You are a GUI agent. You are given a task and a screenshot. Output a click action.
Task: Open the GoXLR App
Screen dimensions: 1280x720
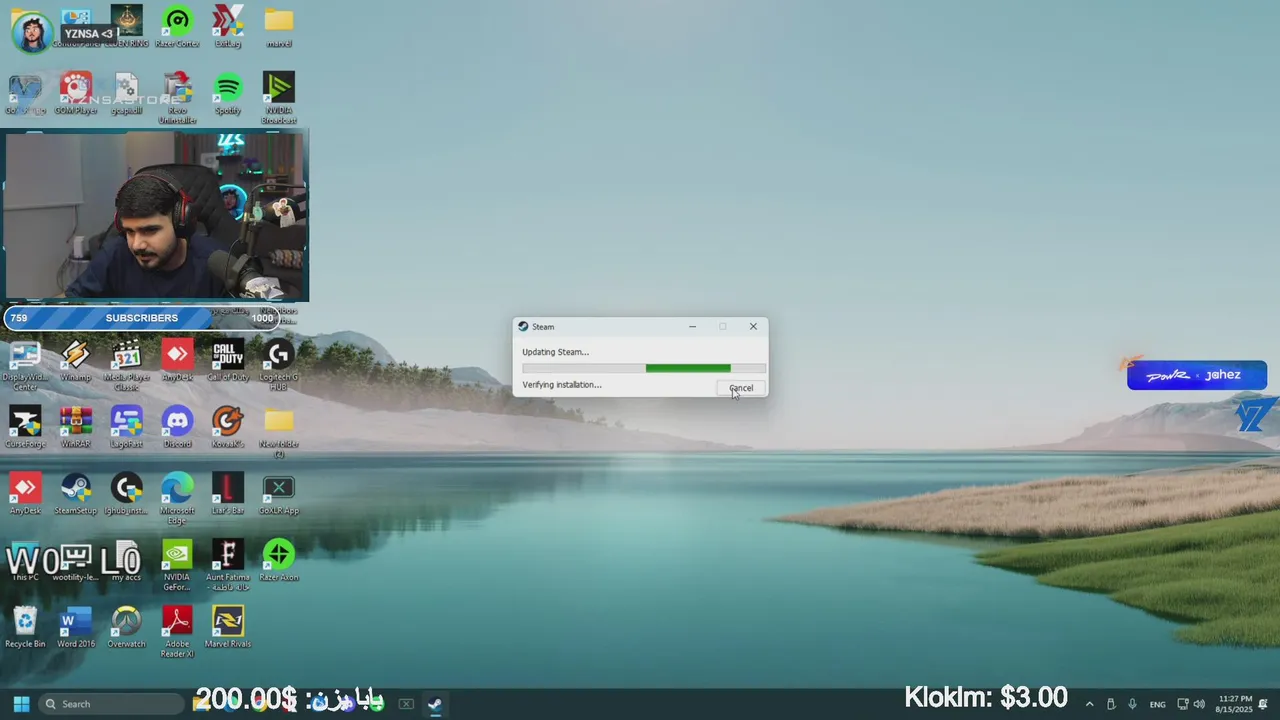click(x=279, y=494)
